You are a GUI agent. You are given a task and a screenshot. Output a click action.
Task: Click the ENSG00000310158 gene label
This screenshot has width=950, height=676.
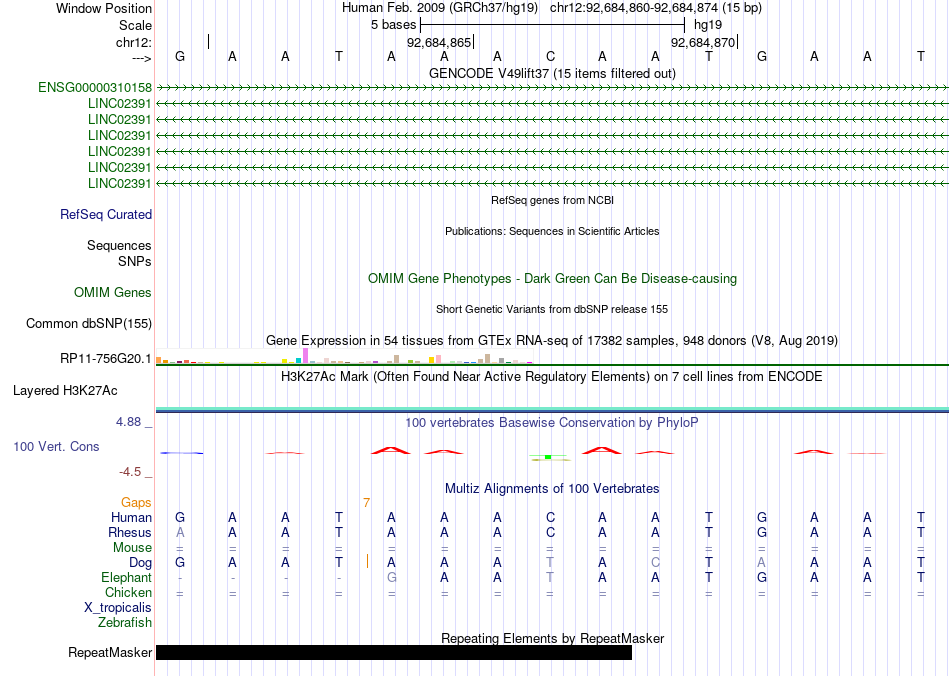(x=95, y=88)
